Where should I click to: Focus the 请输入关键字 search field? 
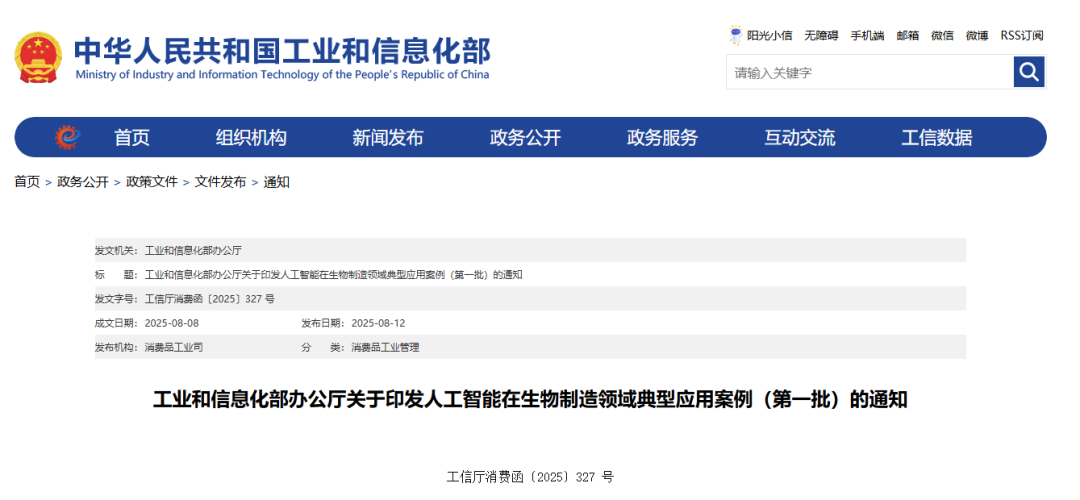[x=869, y=72]
